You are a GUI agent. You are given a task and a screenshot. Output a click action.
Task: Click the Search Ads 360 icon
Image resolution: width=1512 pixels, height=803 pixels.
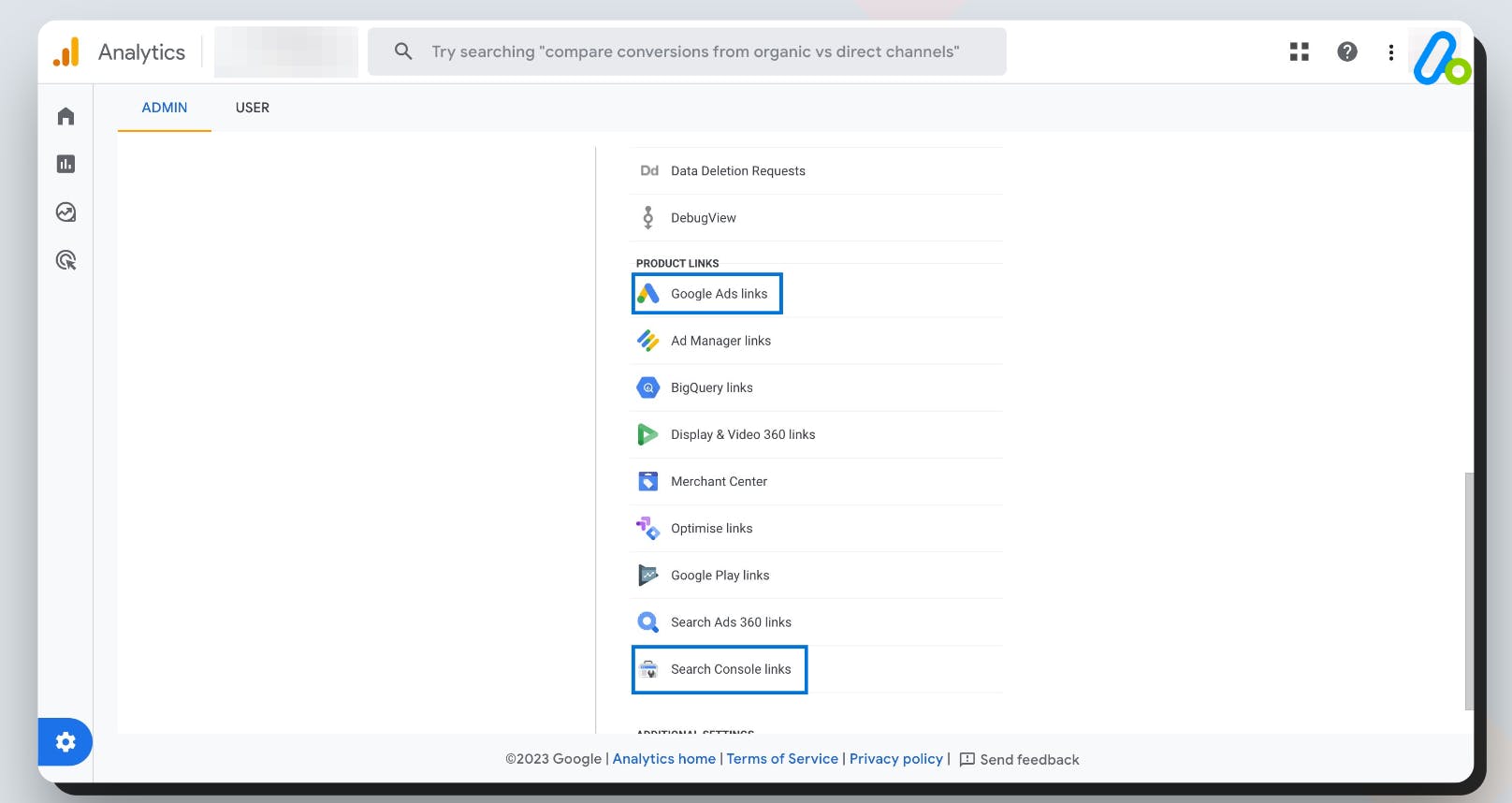(648, 621)
